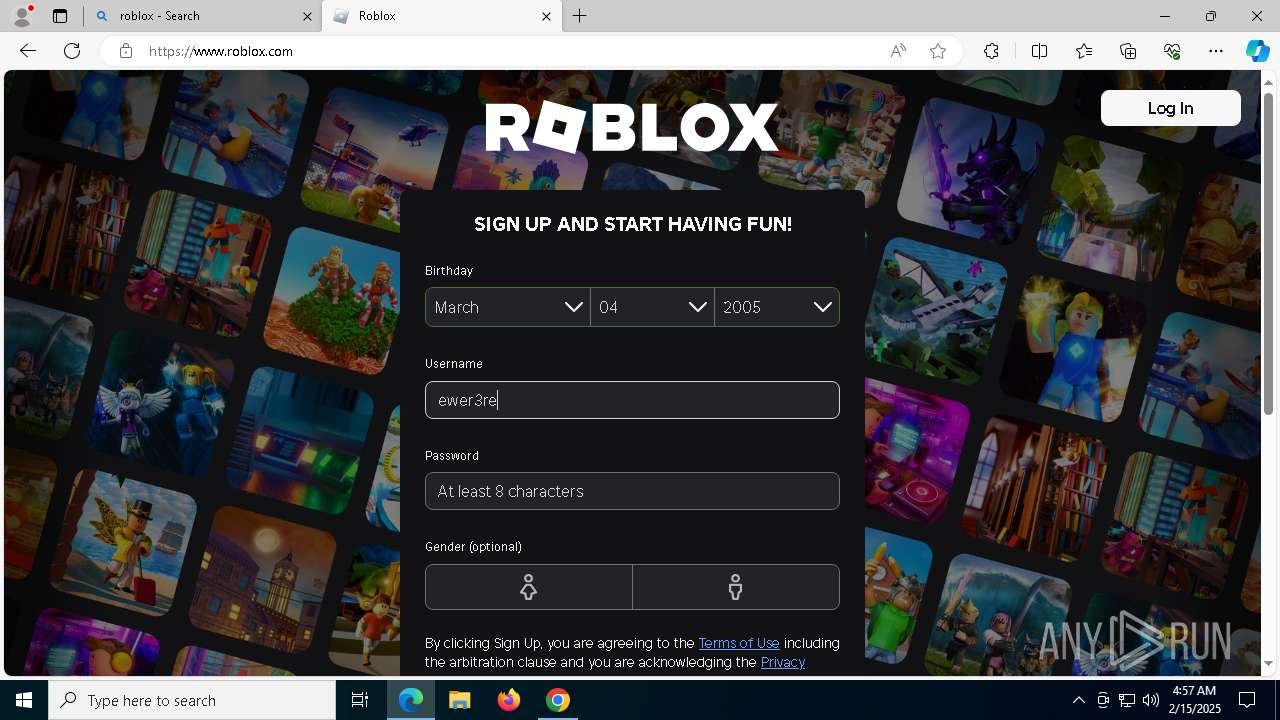Click the Roblox logo
Image resolution: width=1280 pixels, height=720 pixels.
click(632, 128)
